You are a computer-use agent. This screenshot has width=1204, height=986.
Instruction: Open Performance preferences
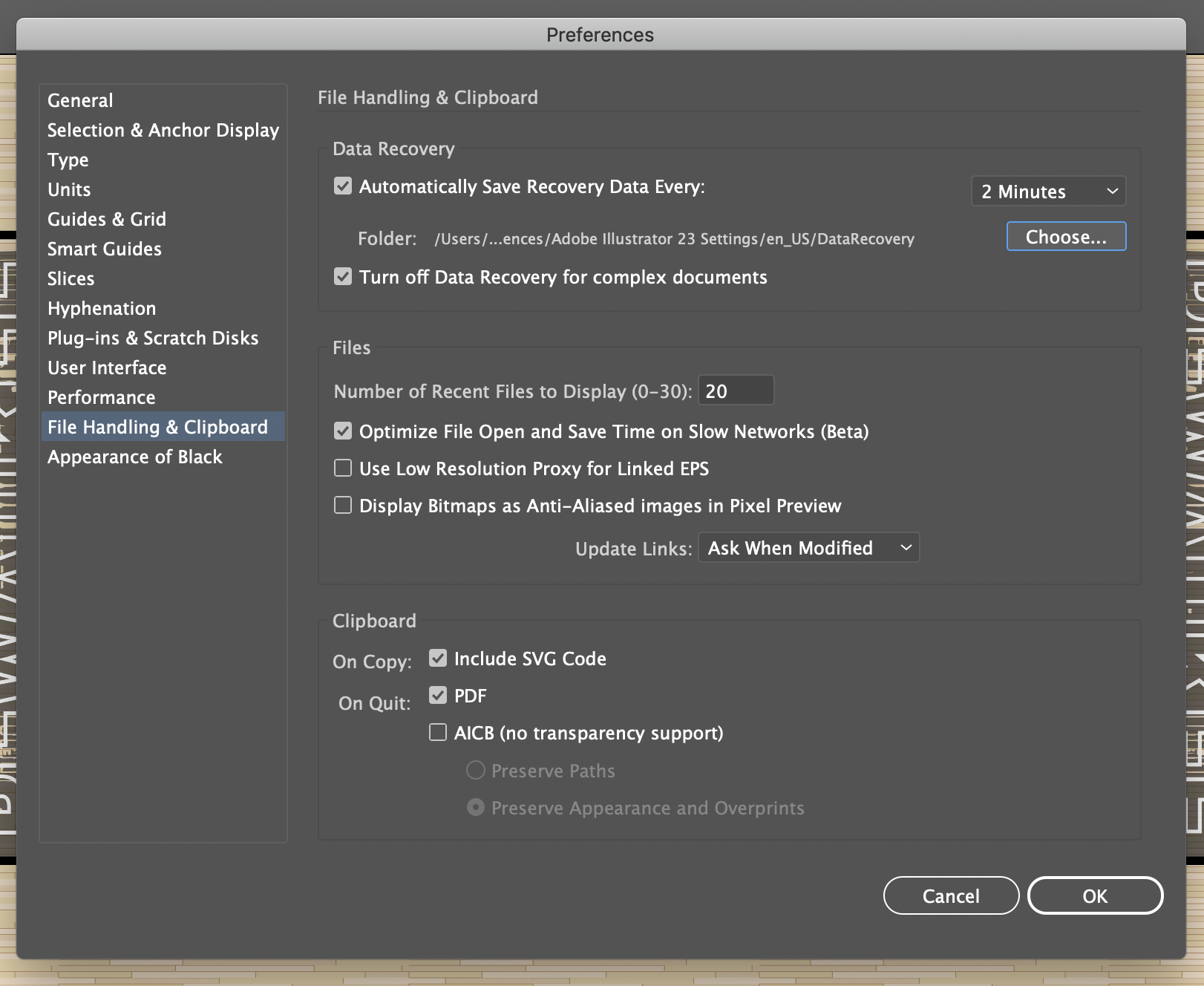(x=101, y=397)
